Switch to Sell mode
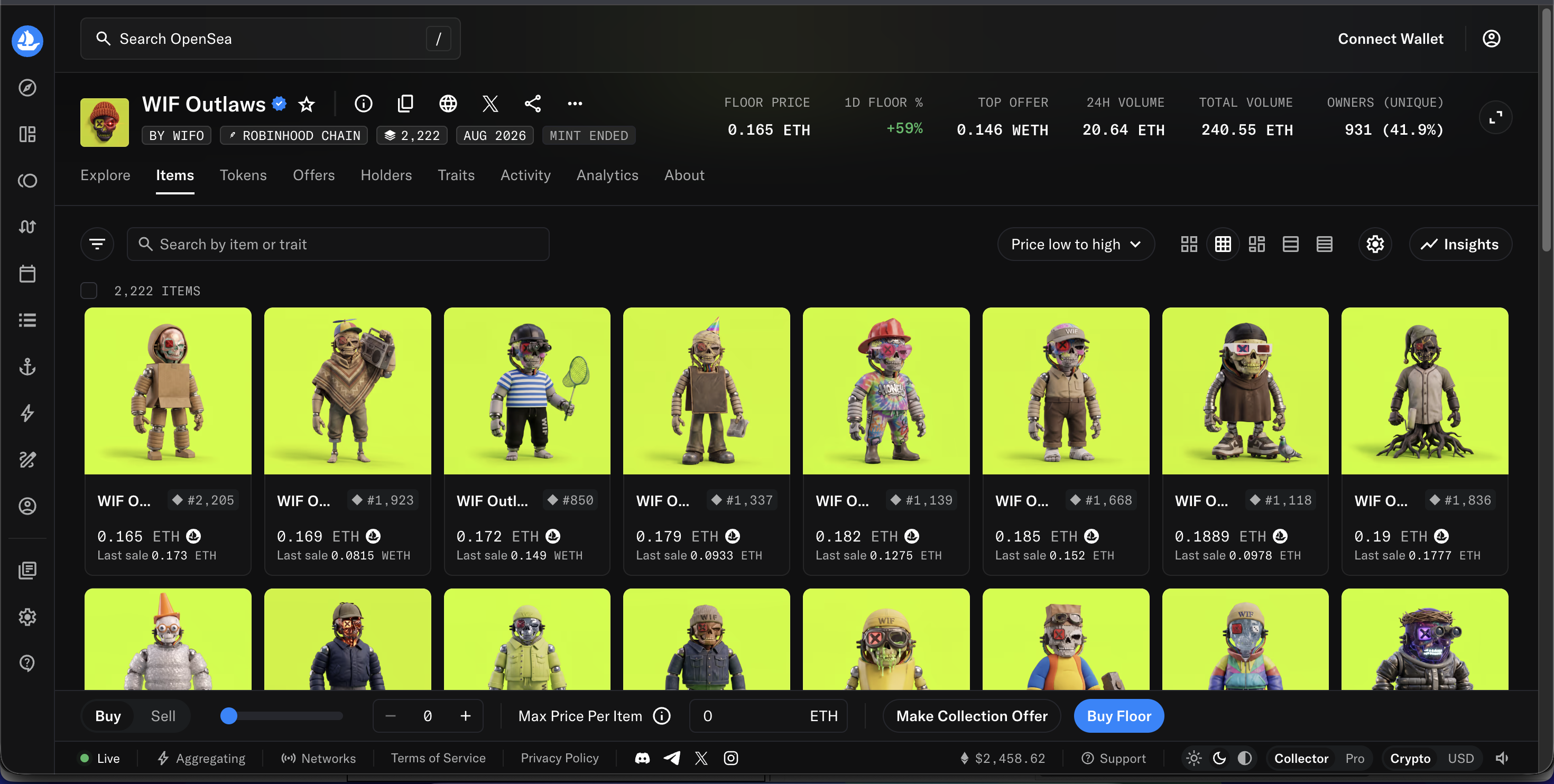 point(163,716)
